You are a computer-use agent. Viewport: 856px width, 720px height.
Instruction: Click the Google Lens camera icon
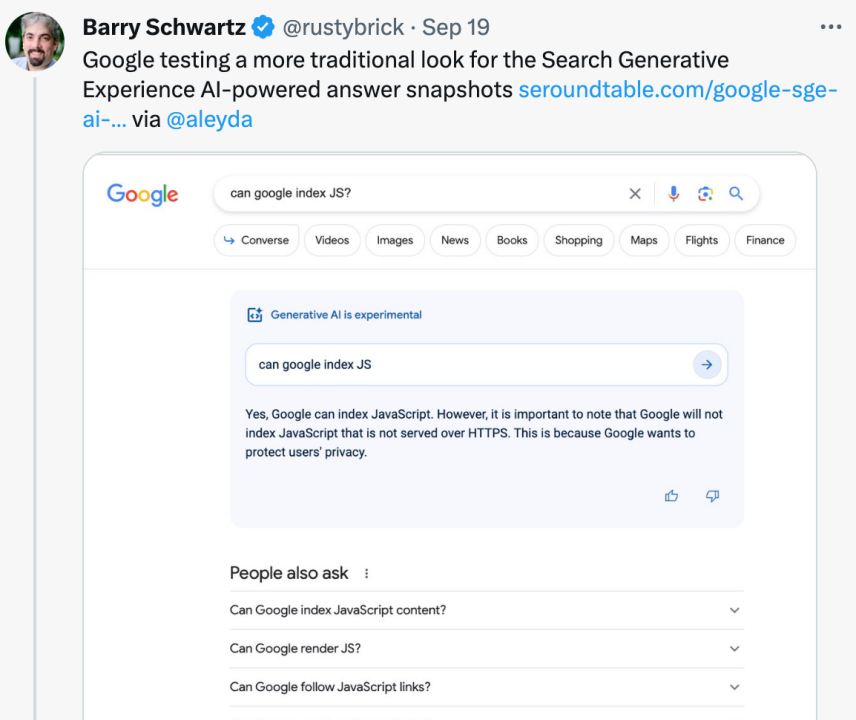tap(705, 194)
